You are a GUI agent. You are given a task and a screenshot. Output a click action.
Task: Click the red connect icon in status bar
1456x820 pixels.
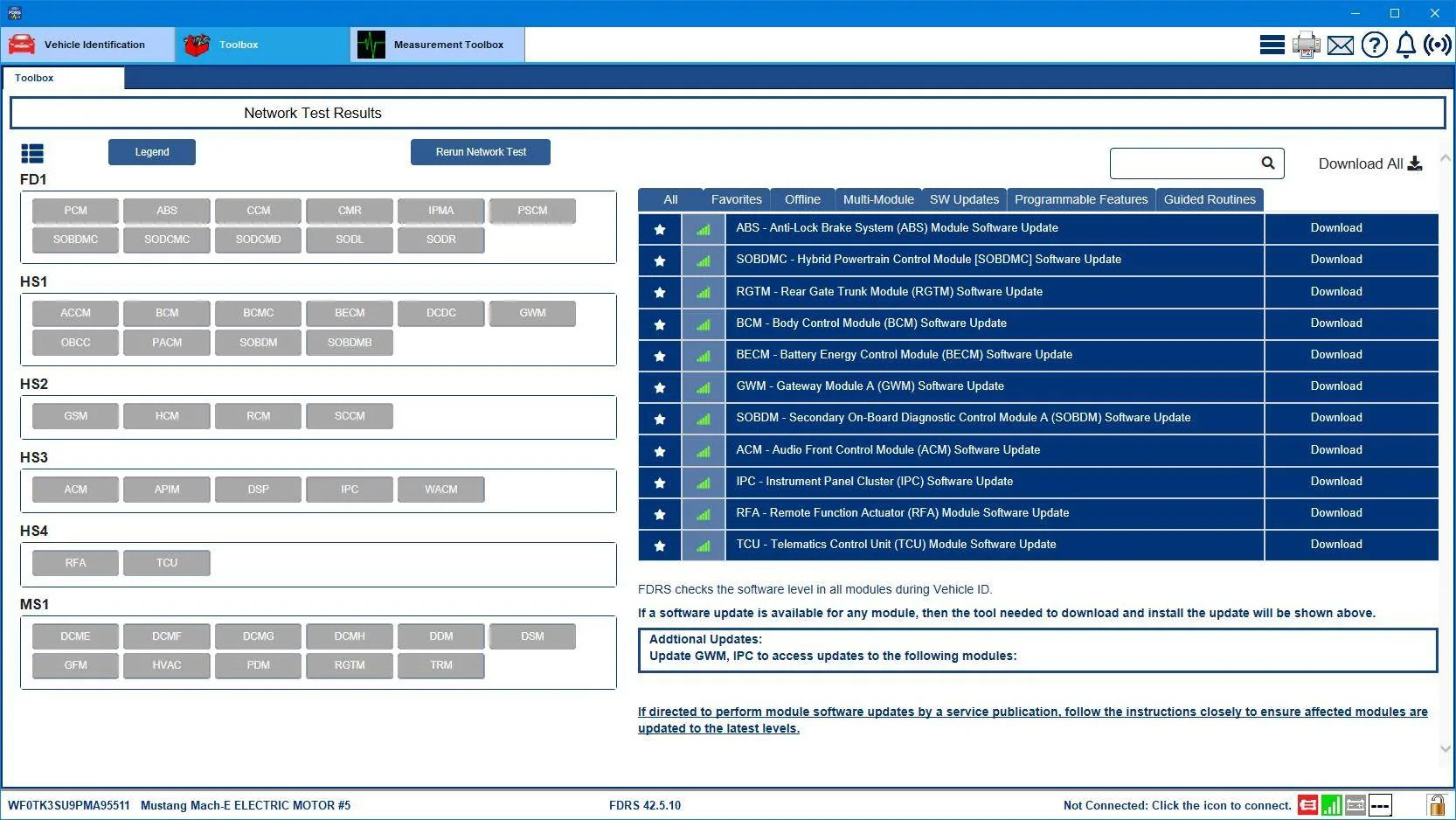(x=1308, y=805)
